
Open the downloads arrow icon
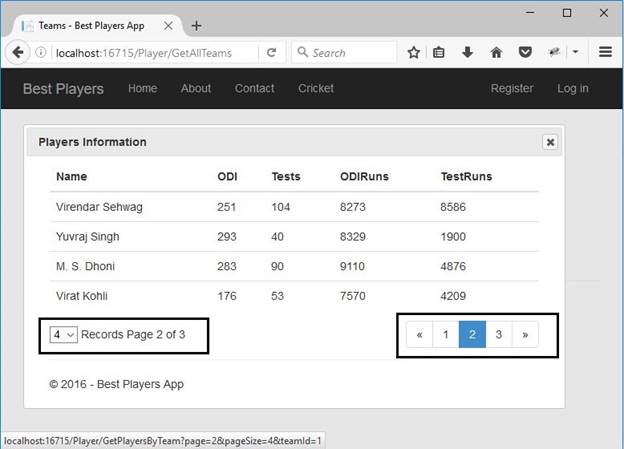click(467, 52)
